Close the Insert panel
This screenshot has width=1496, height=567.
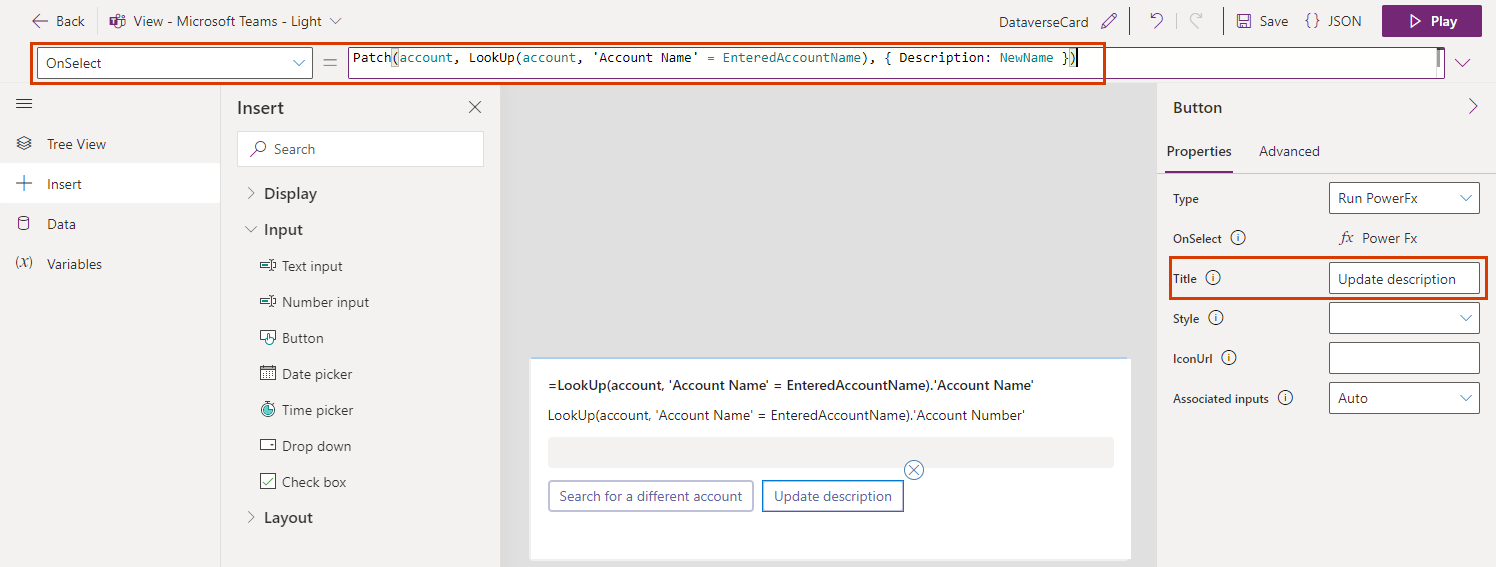pos(475,107)
